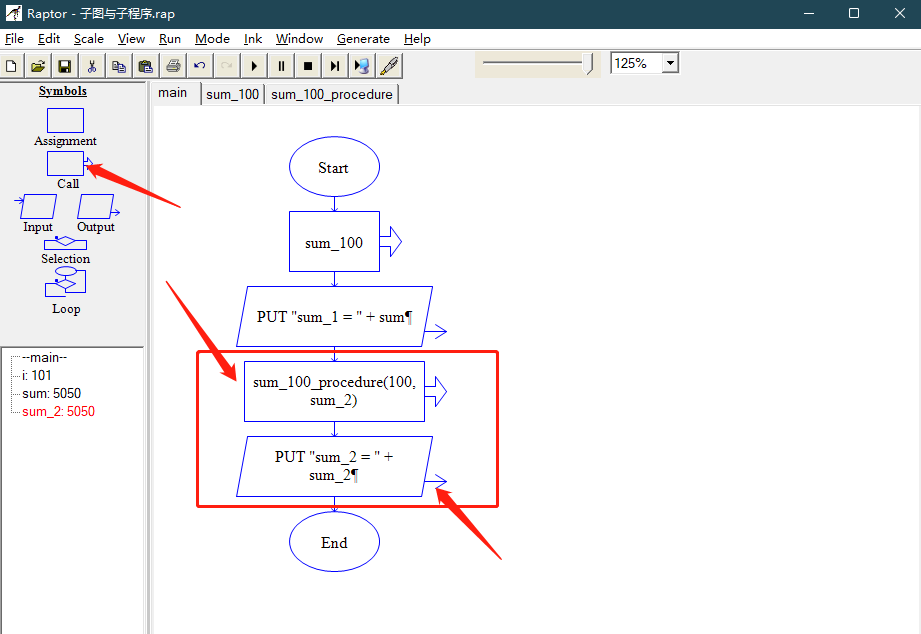Select the PUT "sum_2 = " output shape

[x=334, y=467]
